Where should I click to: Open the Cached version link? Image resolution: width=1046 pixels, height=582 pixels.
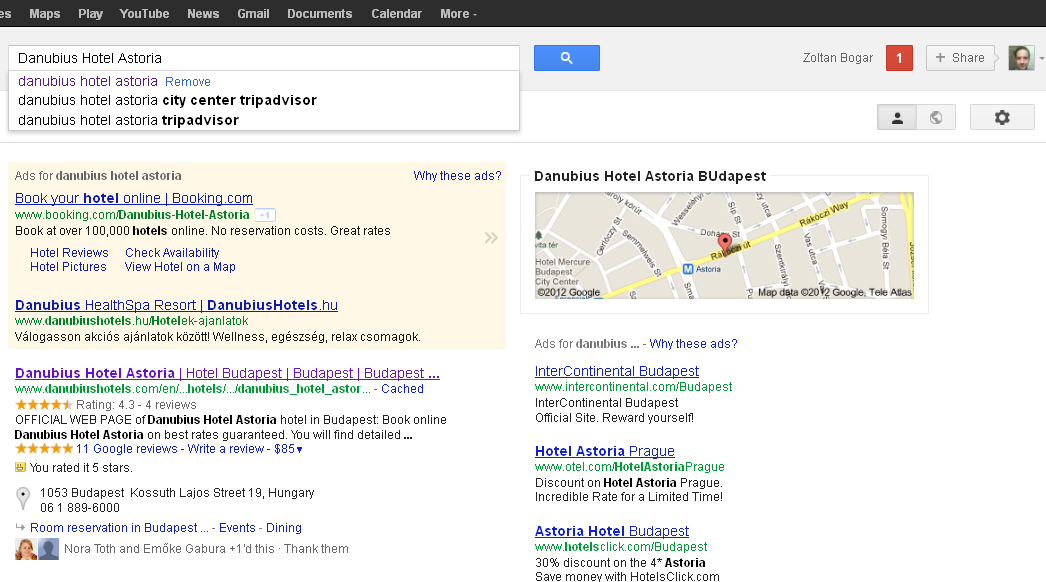click(x=402, y=388)
